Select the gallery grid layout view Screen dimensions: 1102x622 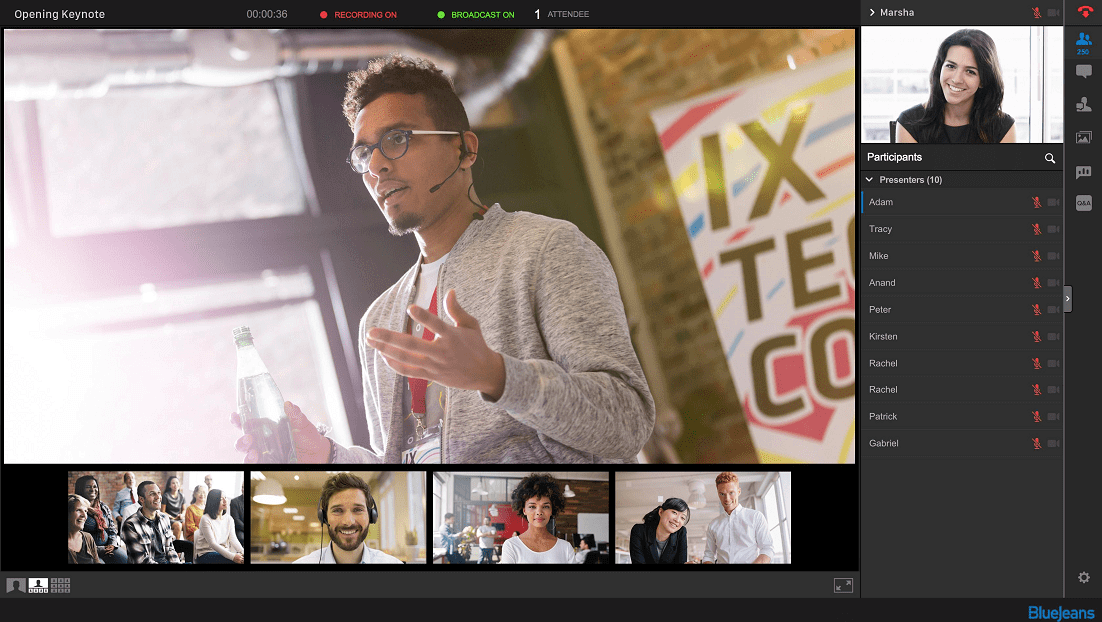[61, 586]
